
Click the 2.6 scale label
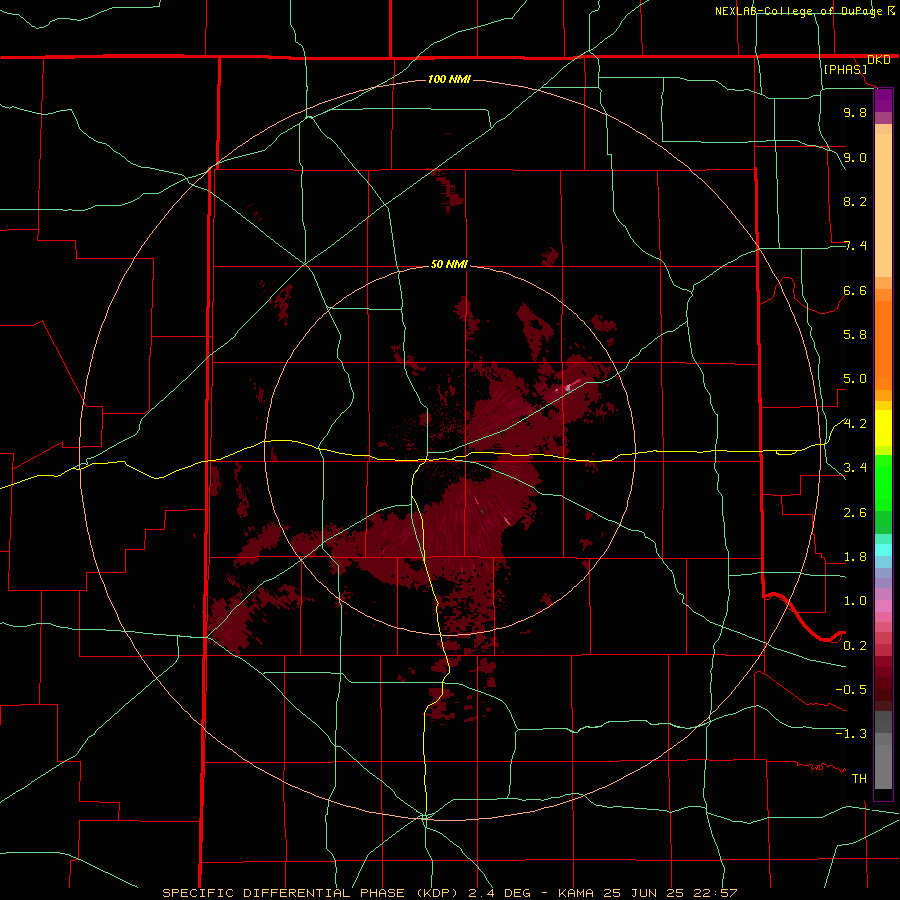point(855,513)
